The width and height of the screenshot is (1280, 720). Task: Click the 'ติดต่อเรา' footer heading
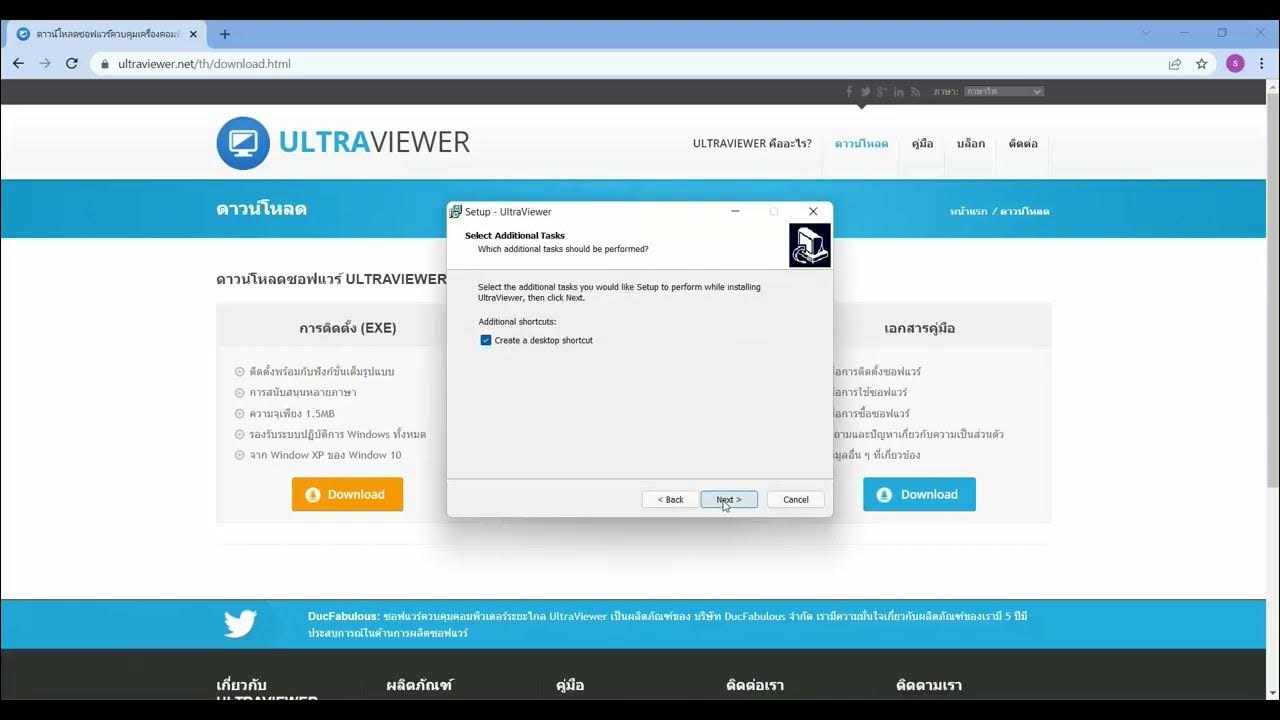(x=755, y=685)
